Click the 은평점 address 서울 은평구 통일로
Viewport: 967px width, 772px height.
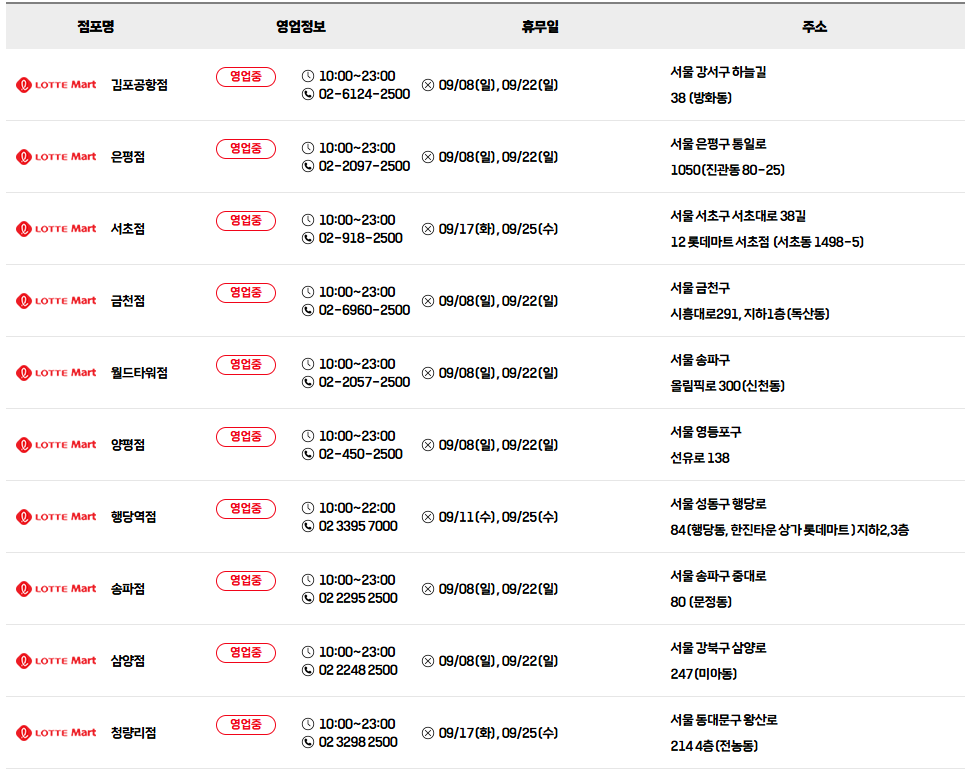(x=718, y=144)
